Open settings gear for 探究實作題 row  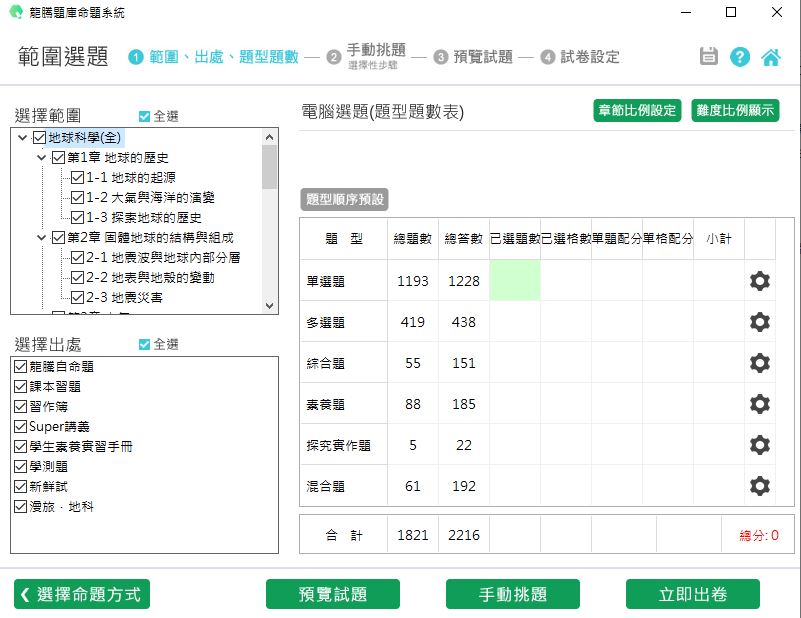click(760, 445)
